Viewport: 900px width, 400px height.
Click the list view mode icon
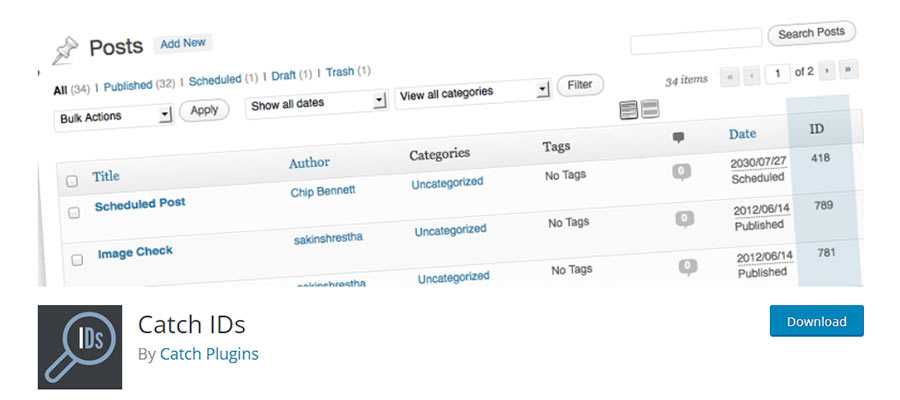629,110
